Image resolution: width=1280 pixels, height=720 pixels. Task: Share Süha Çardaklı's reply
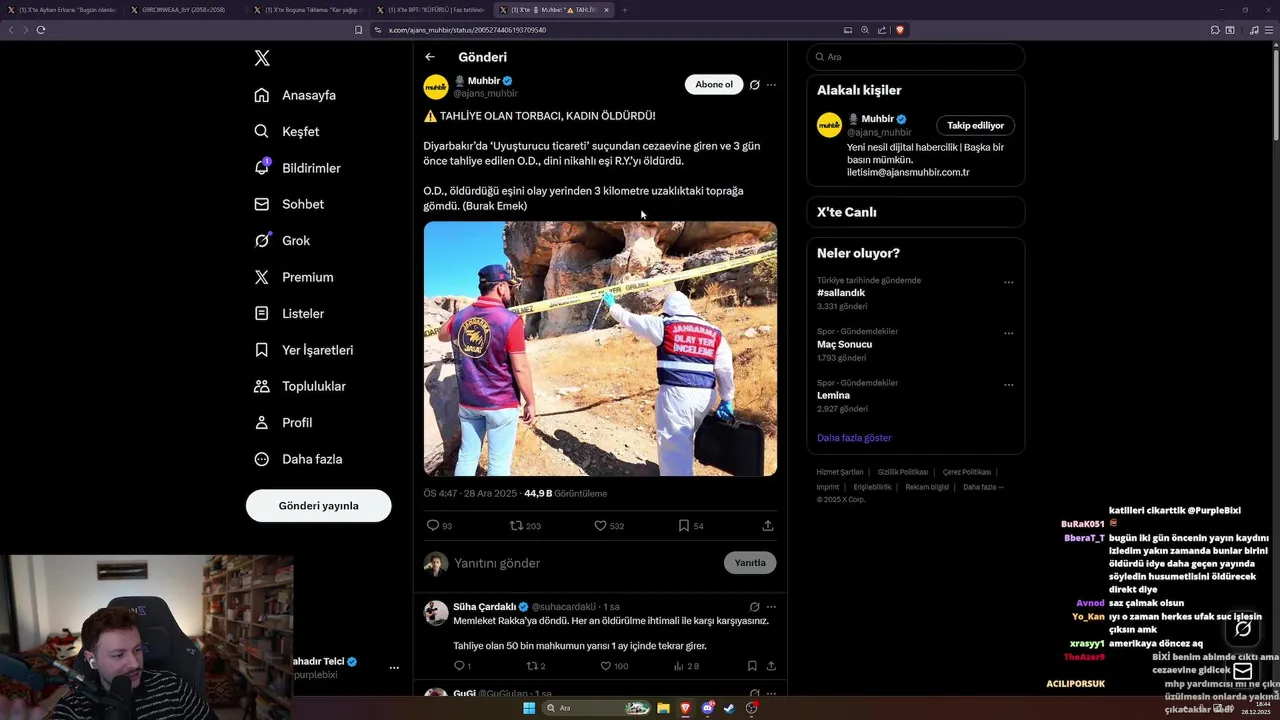(x=771, y=666)
